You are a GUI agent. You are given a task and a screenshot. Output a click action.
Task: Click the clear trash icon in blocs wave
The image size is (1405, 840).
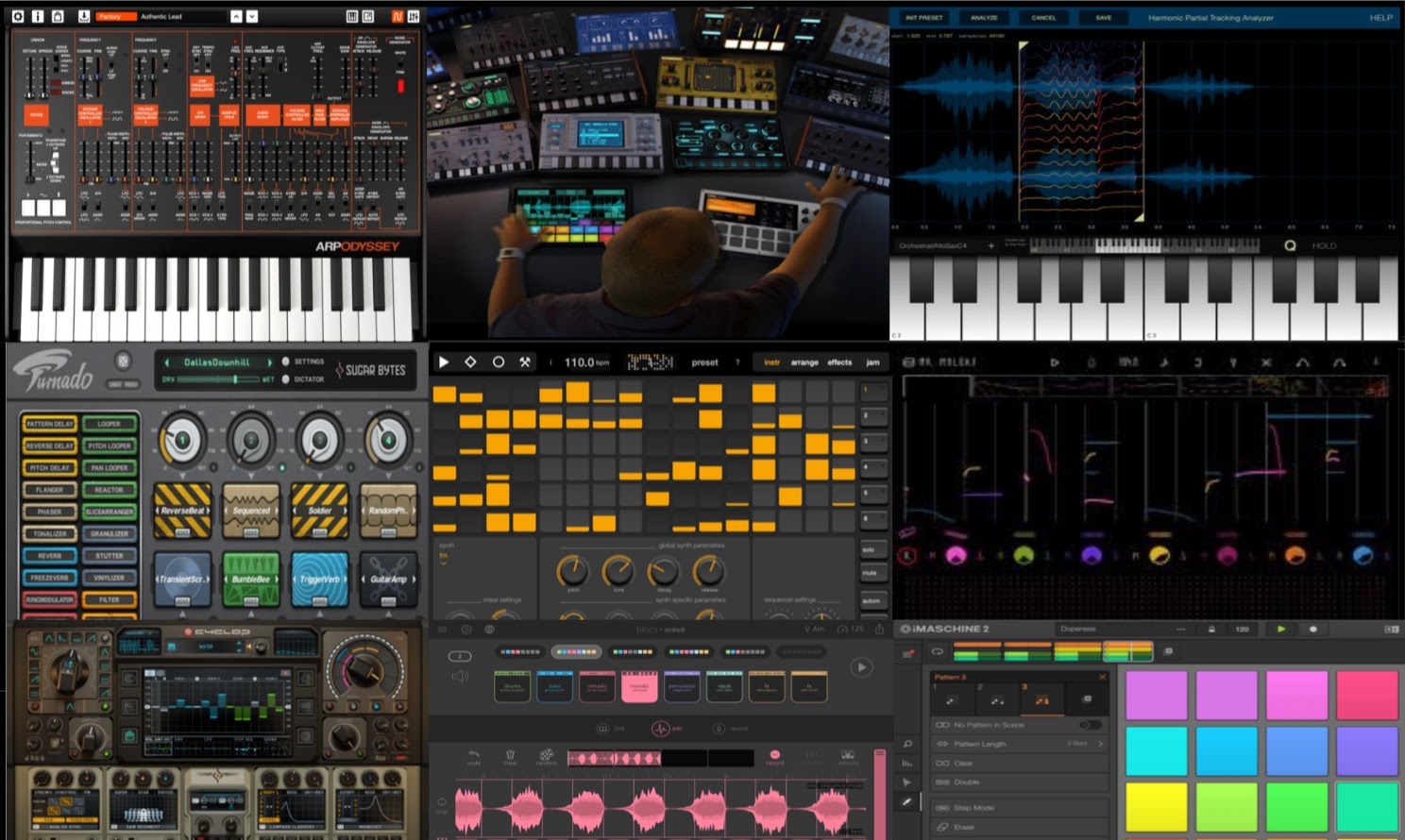[510, 757]
